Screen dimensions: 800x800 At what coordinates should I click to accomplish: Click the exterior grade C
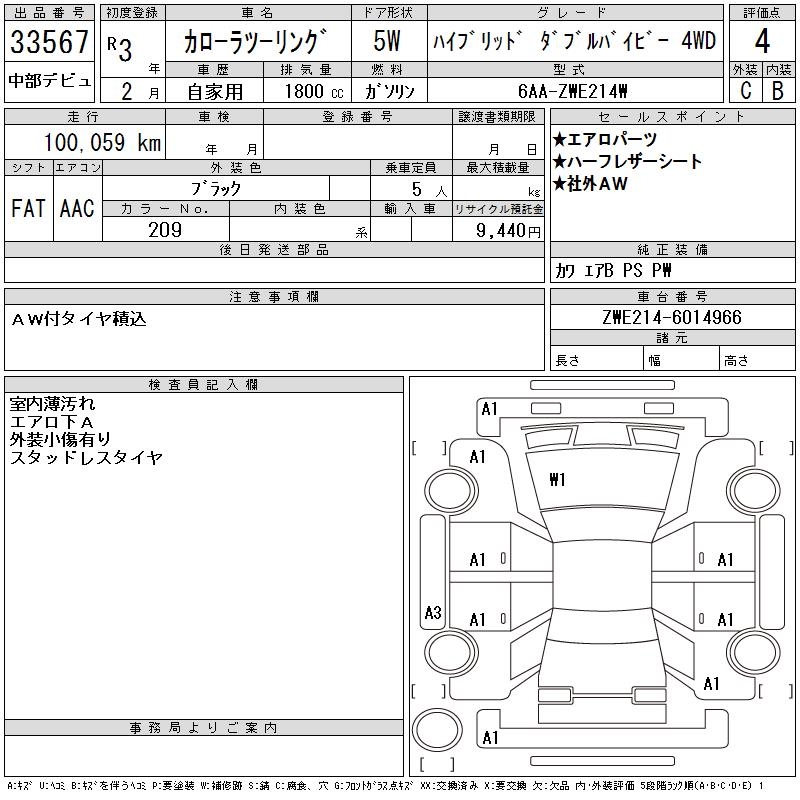coord(746,91)
